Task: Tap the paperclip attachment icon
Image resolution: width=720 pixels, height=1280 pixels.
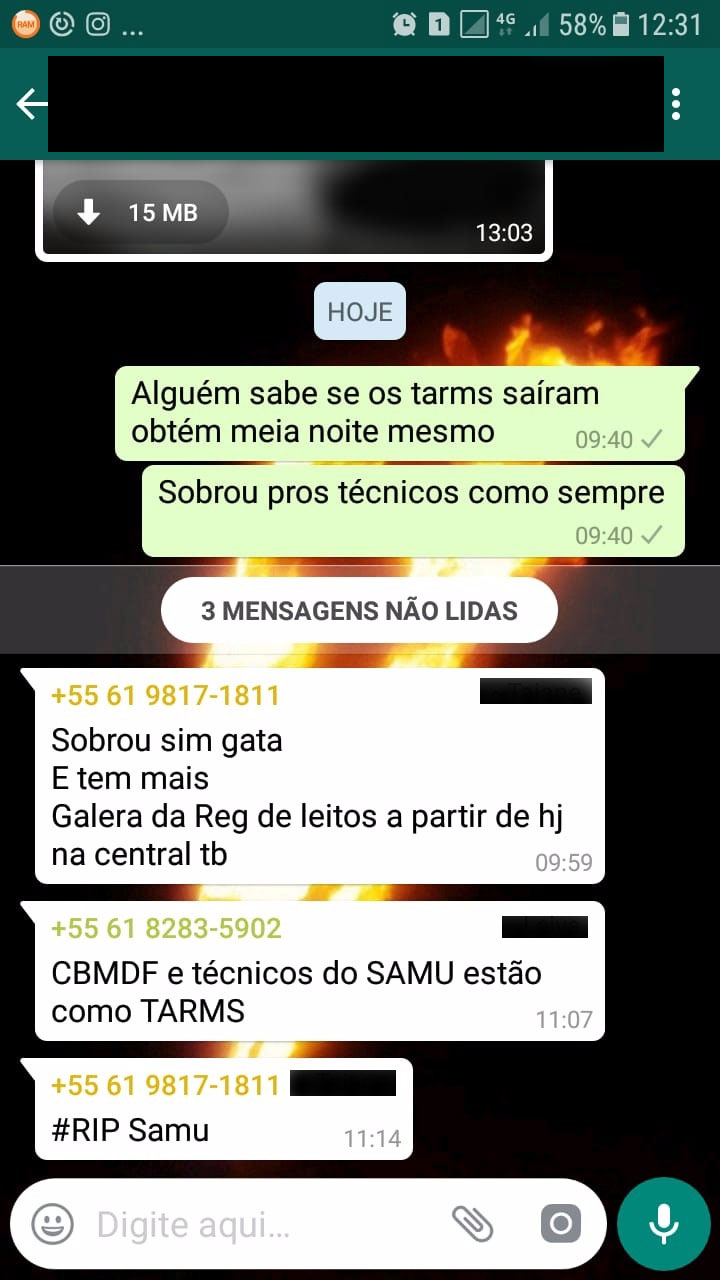Action: [x=473, y=1224]
